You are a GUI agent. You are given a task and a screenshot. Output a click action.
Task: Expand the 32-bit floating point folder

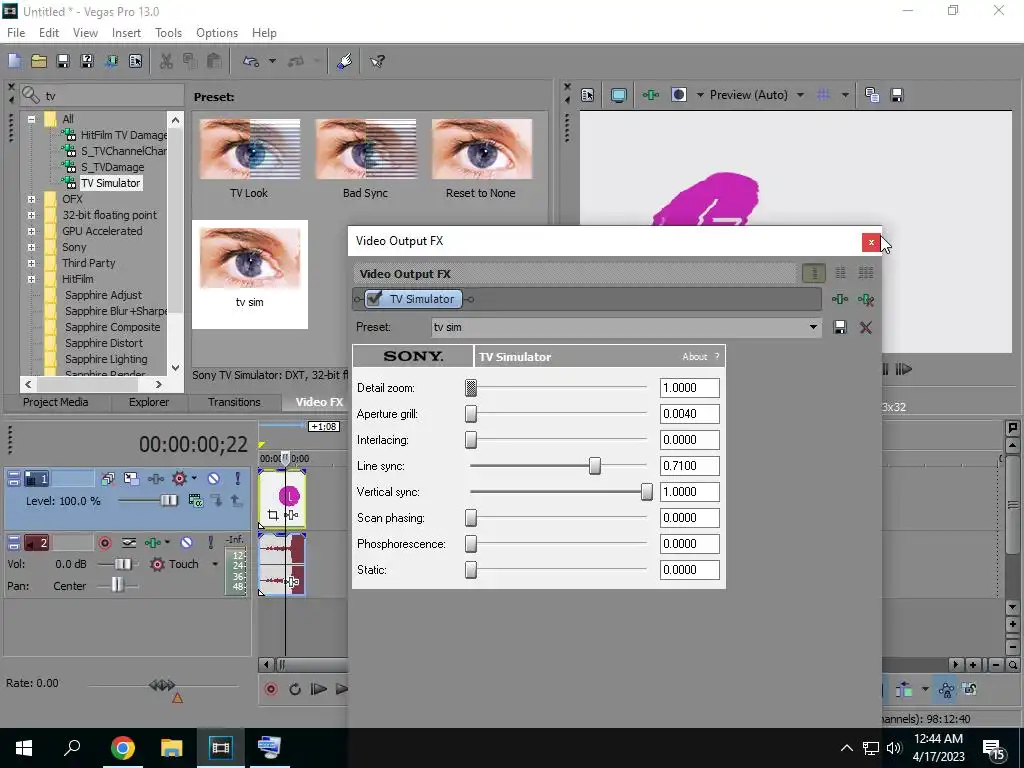(31, 215)
